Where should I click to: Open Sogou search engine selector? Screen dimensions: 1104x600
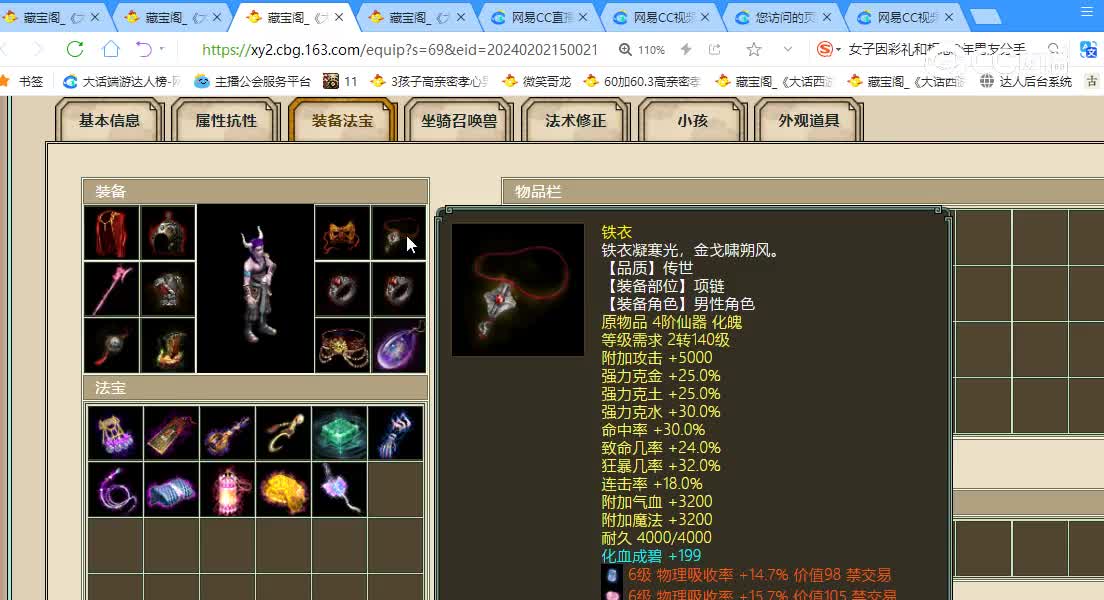[x=829, y=49]
